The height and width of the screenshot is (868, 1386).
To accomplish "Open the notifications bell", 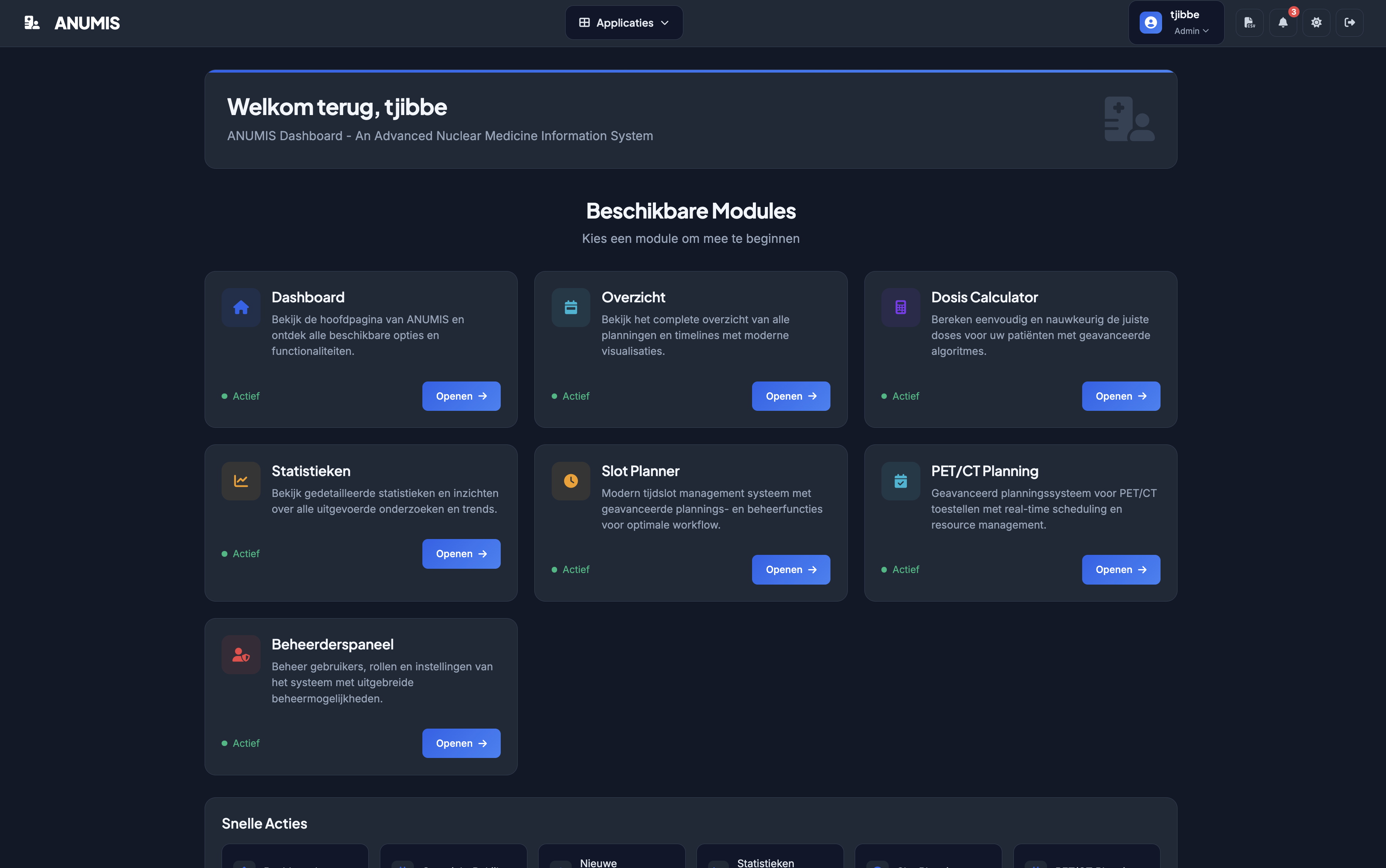I will pyautogui.click(x=1283, y=22).
